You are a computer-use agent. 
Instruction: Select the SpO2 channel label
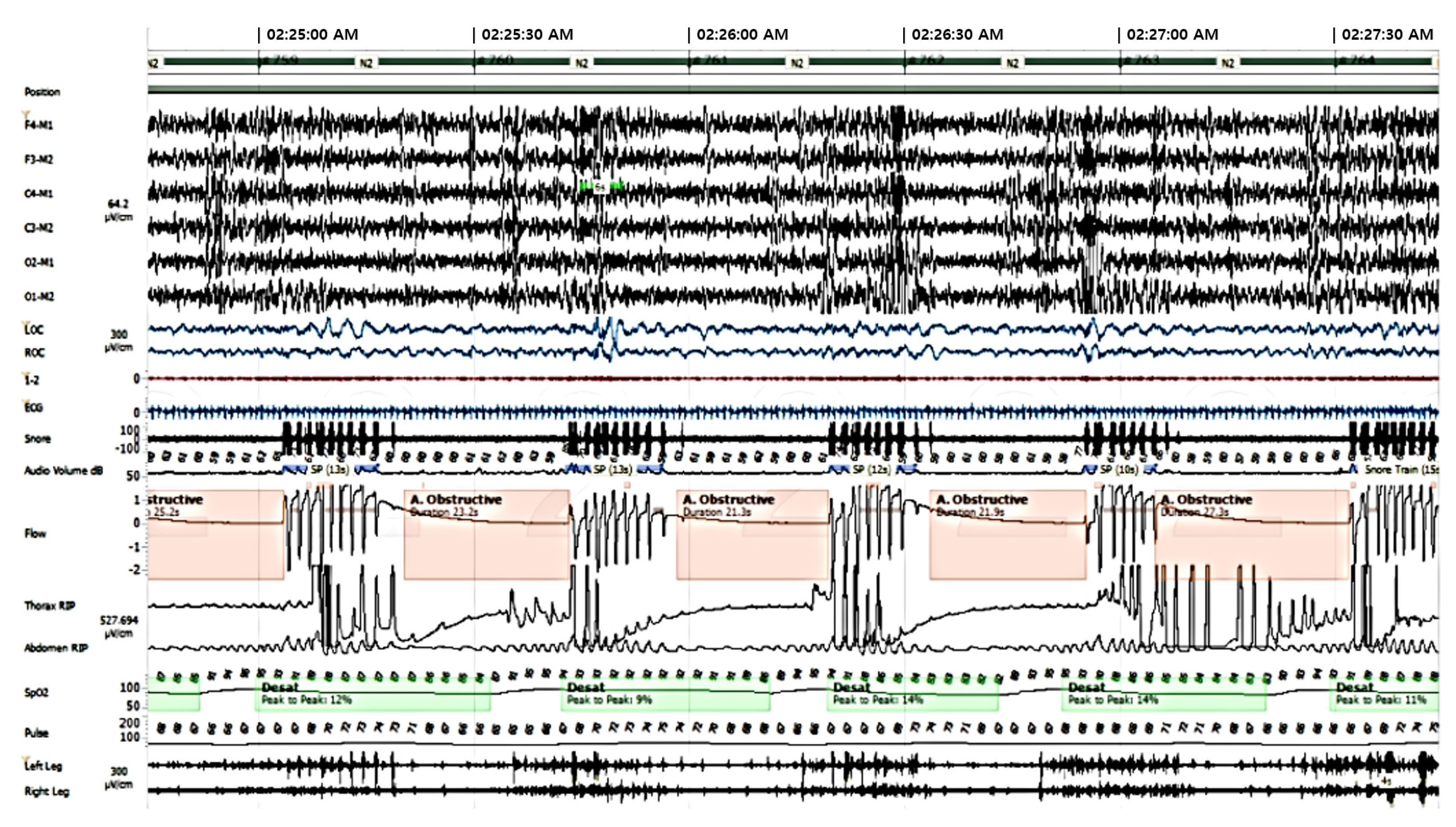[37, 692]
